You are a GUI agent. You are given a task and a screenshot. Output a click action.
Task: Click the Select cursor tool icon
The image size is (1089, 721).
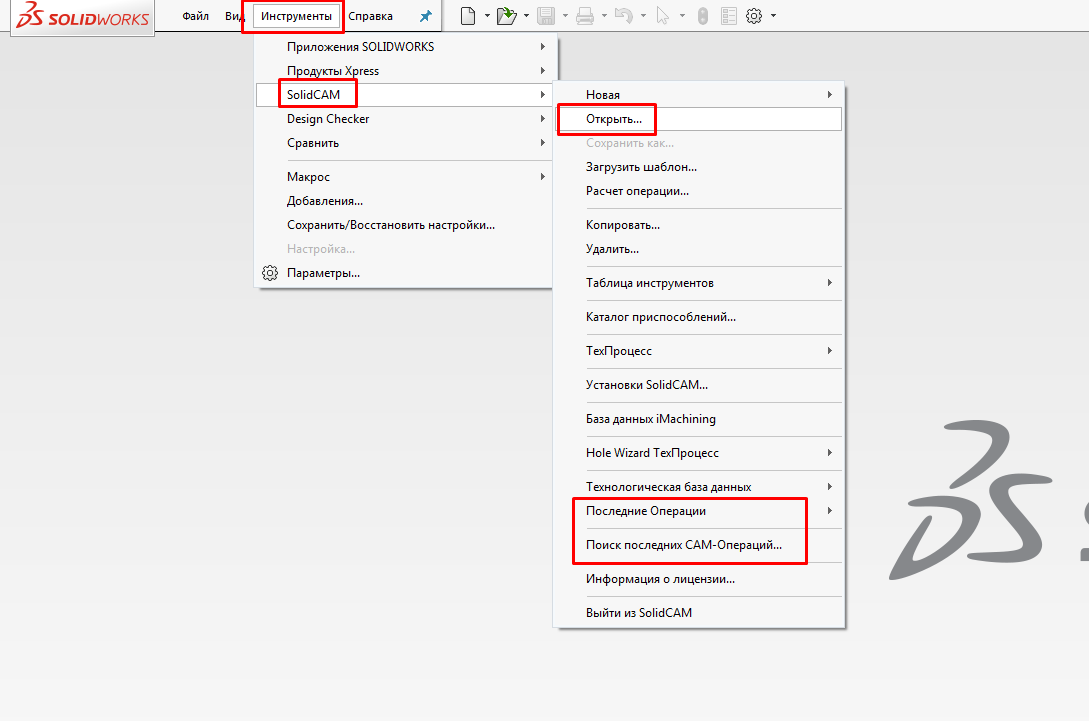click(x=663, y=15)
